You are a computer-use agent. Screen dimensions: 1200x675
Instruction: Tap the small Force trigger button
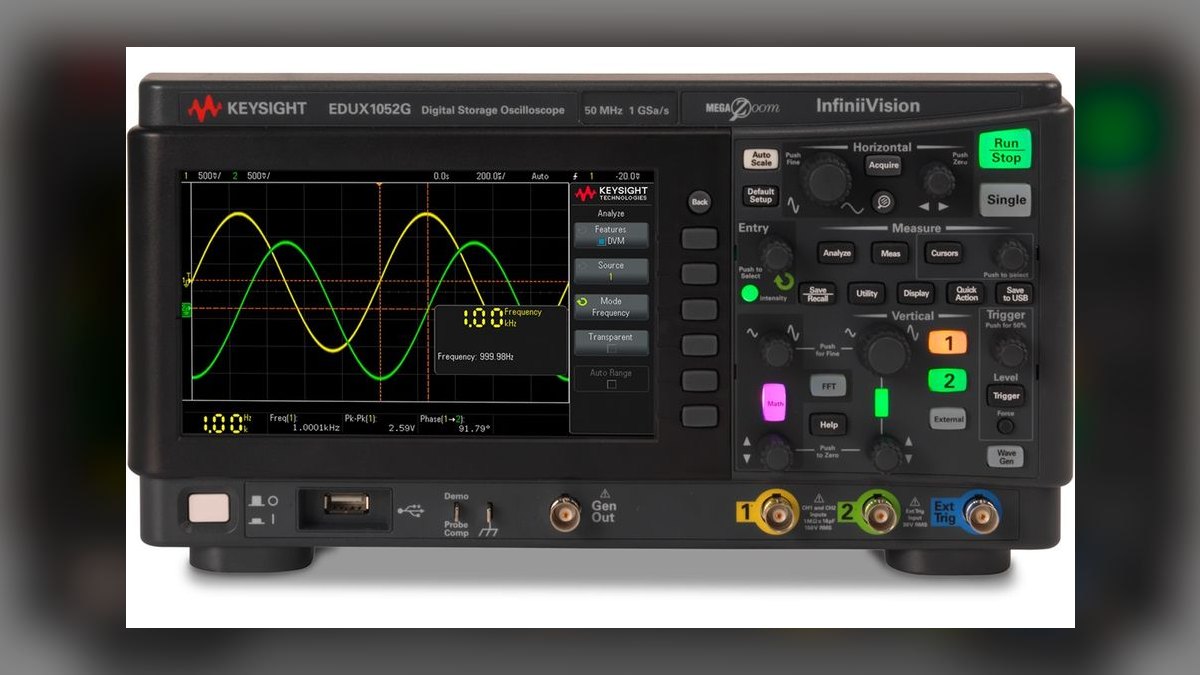click(x=1005, y=426)
